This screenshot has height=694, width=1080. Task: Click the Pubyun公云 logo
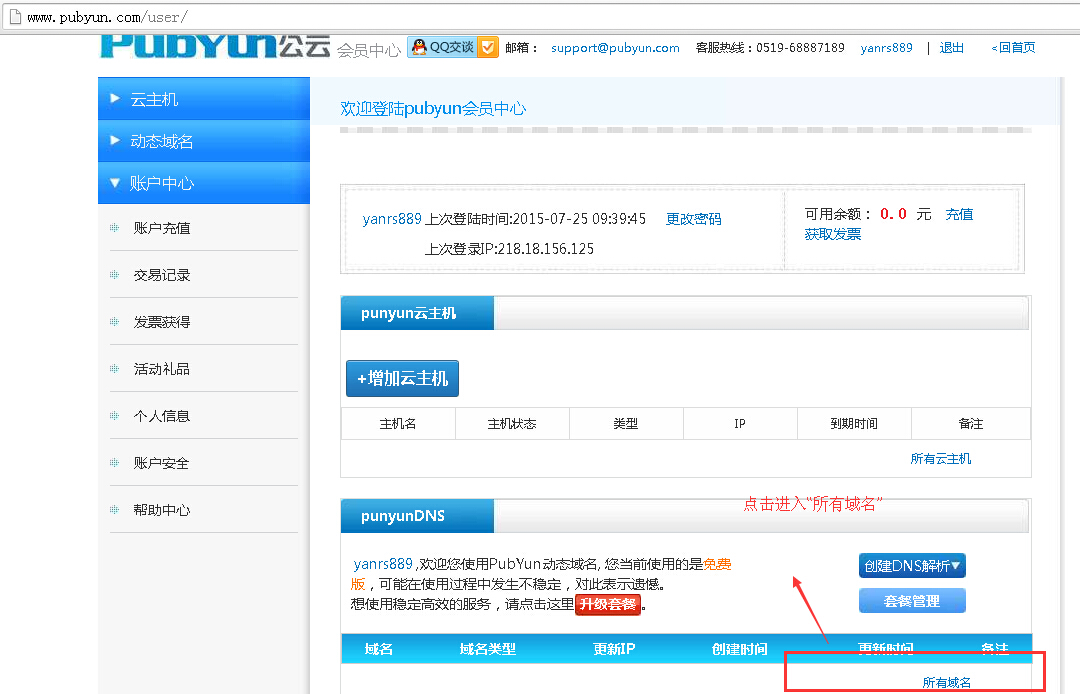pyautogui.click(x=215, y=46)
